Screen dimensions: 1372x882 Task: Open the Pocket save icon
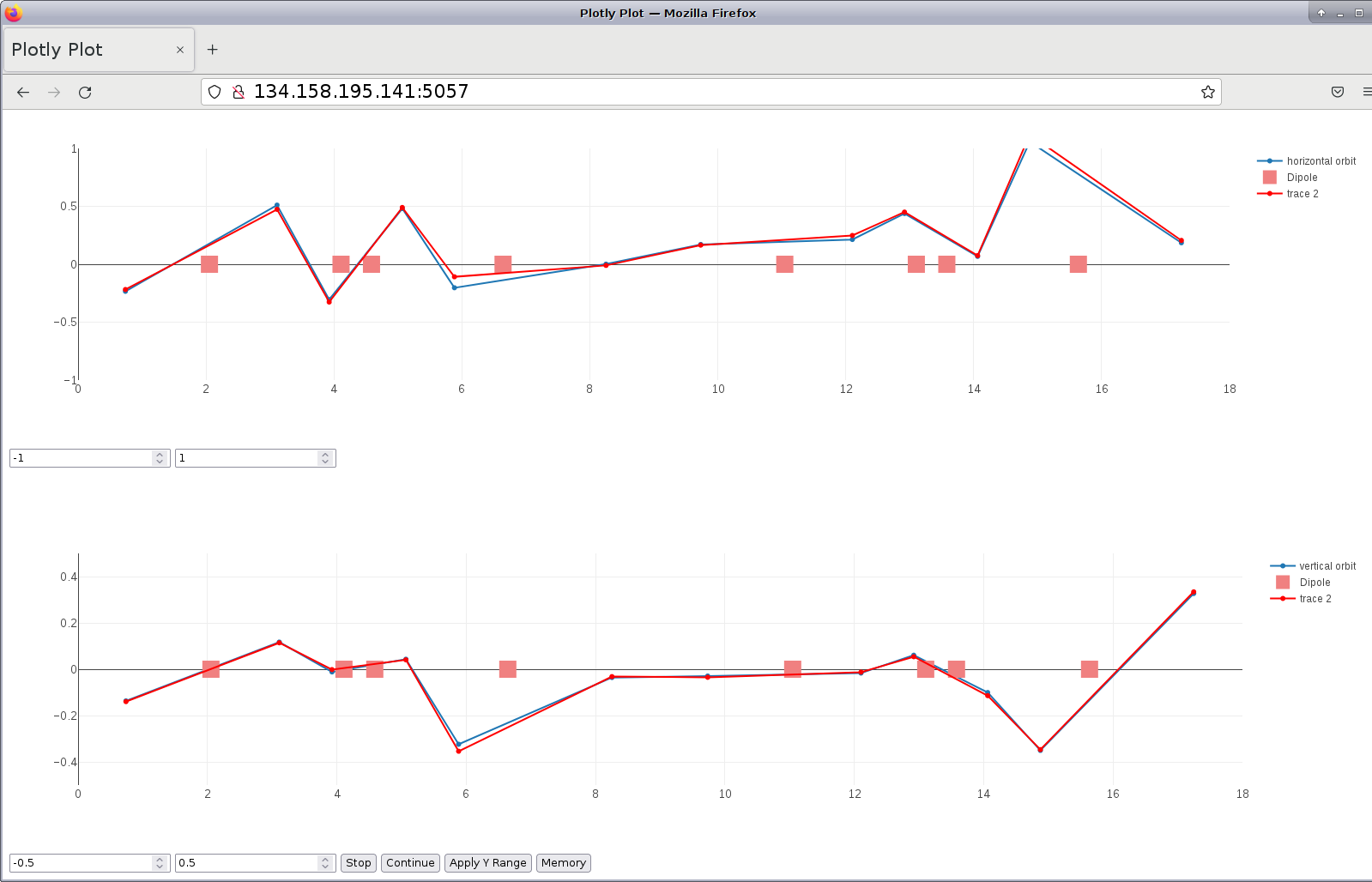1337,93
